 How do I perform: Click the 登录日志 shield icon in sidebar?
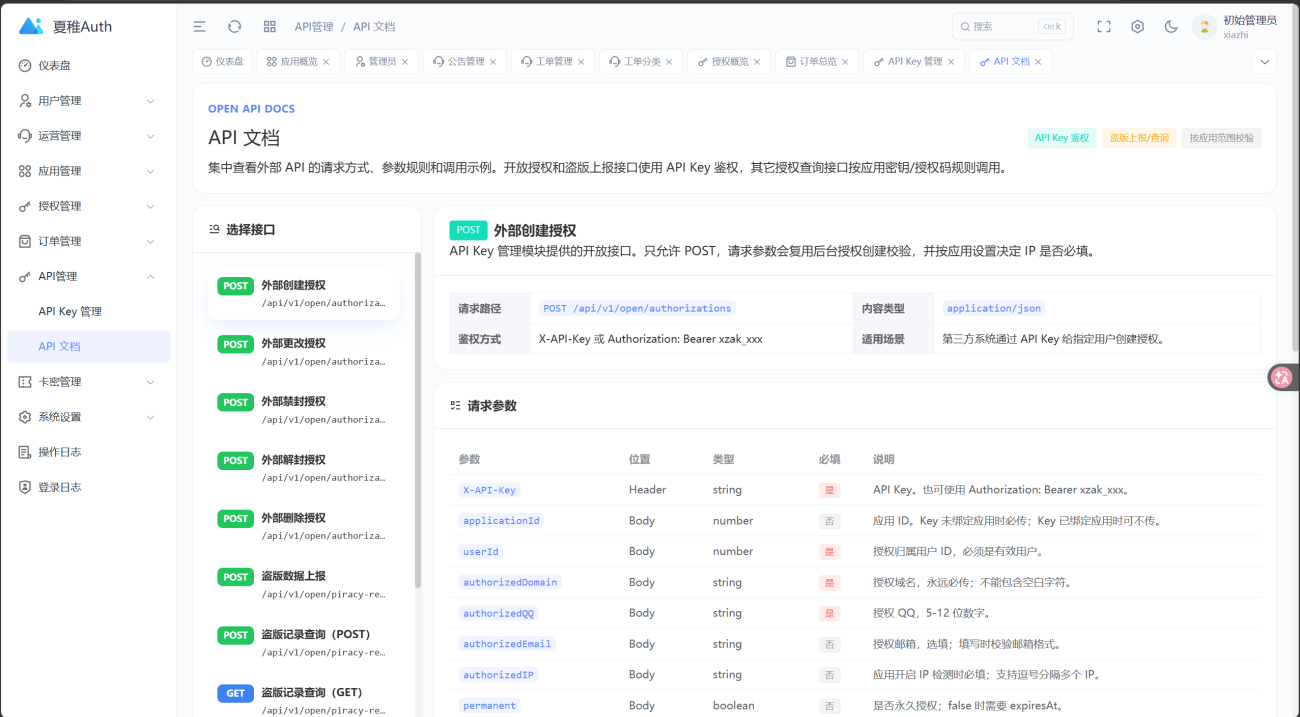click(x=25, y=487)
